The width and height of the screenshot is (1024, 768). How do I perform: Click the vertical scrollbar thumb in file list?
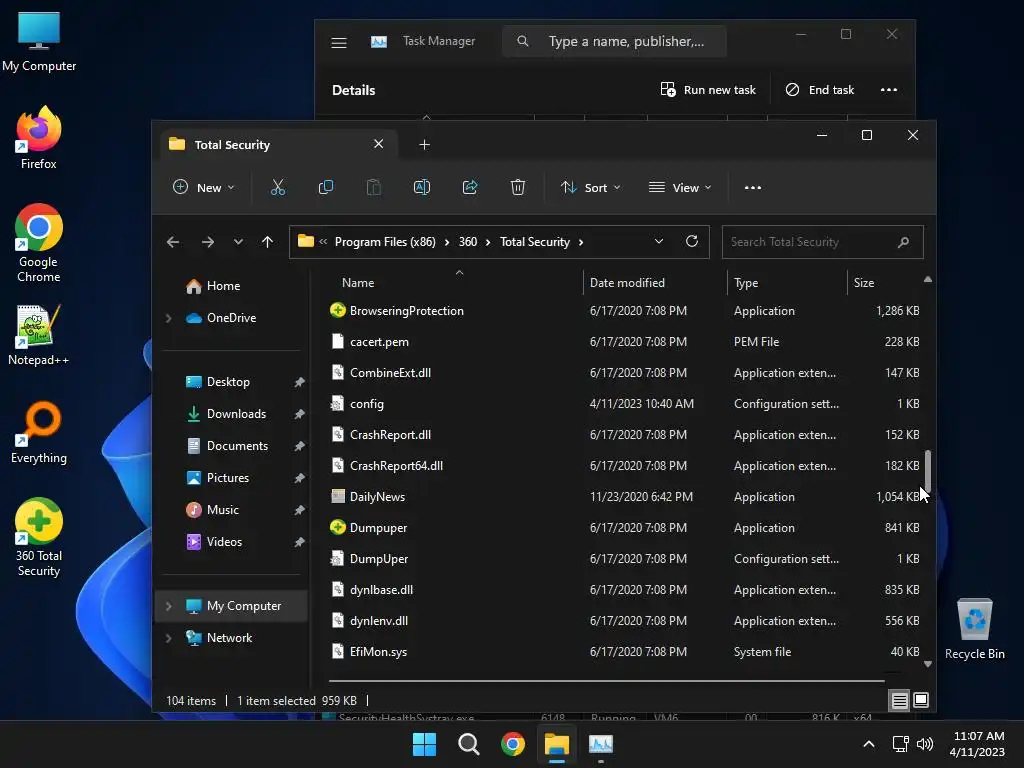(x=927, y=473)
